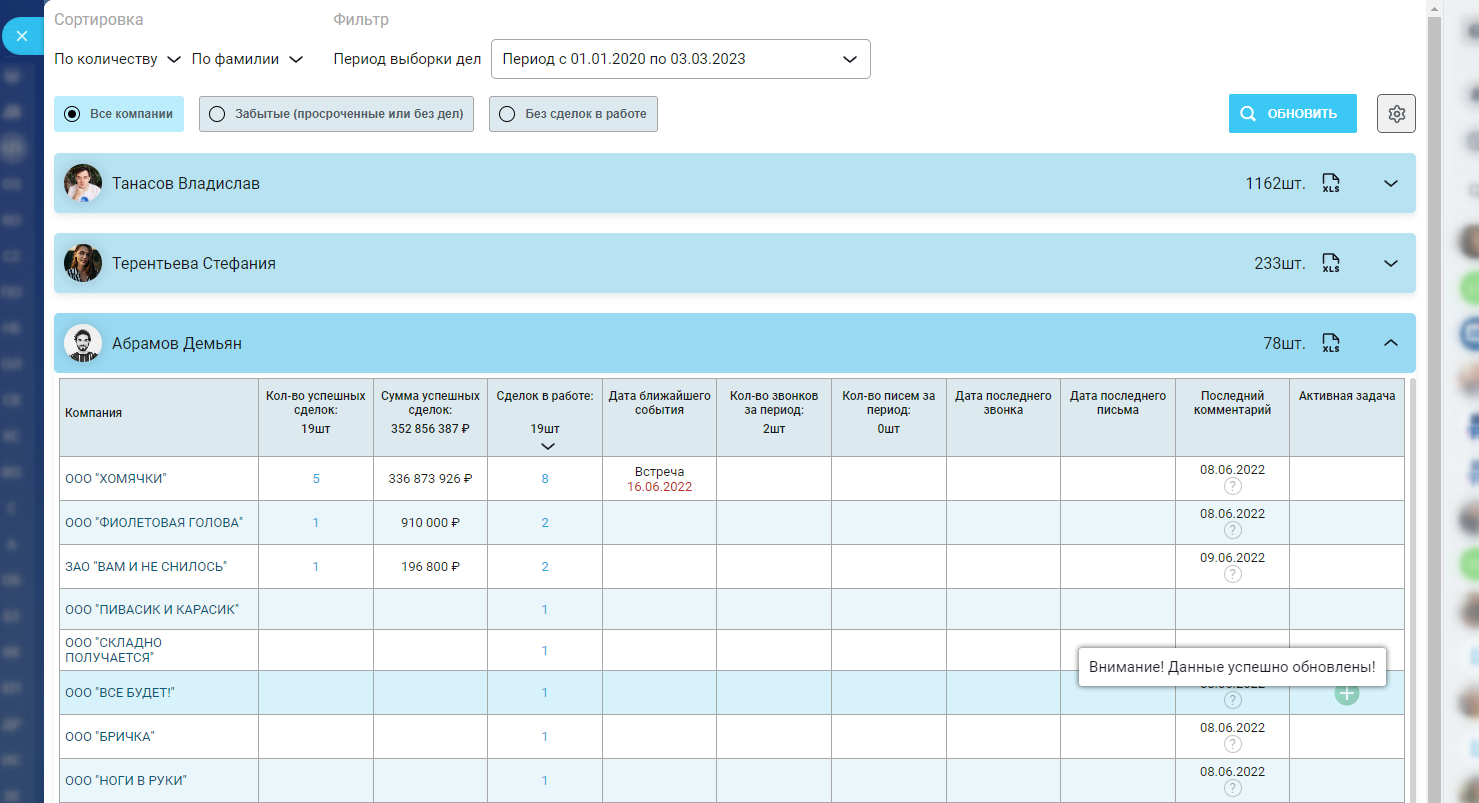Click question mark icon in ООО "ХОМЯЧКИ" row
Viewport: 1479px width, 803px height.
(1232, 486)
